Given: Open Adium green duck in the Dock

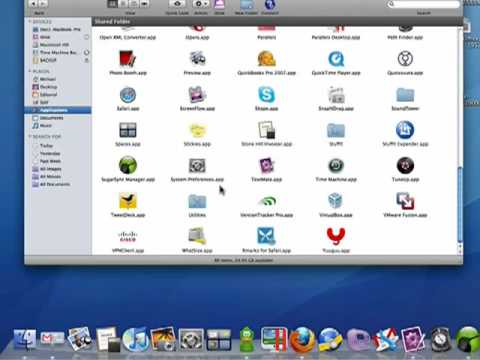Looking at the screenshot, I should click(x=247, y=339).
